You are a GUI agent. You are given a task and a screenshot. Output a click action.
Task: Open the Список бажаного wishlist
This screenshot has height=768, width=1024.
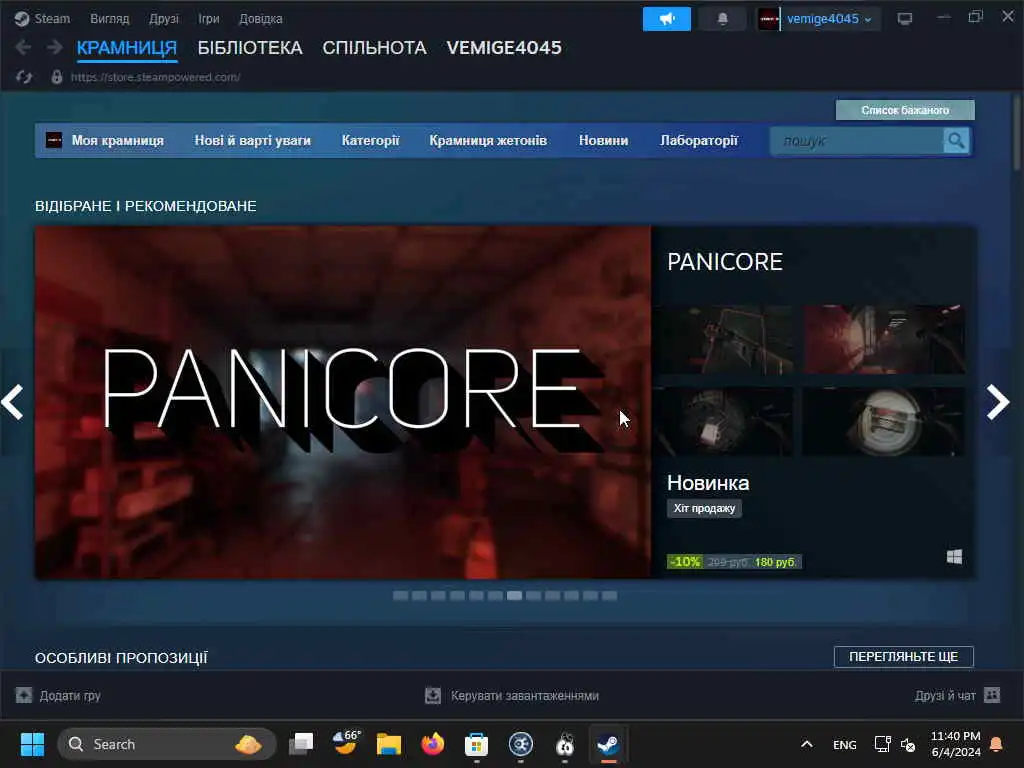point(905,110)
